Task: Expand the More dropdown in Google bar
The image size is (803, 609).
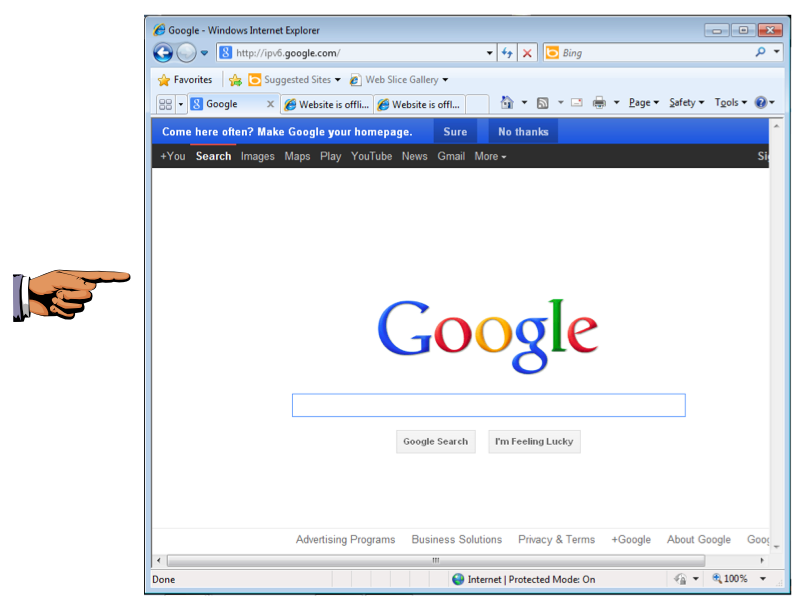Action: [490, 156]
